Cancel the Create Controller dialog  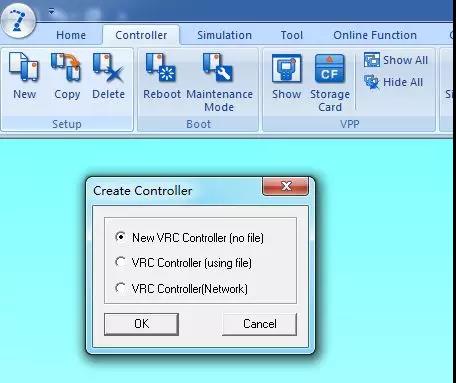tap(259, 324)
